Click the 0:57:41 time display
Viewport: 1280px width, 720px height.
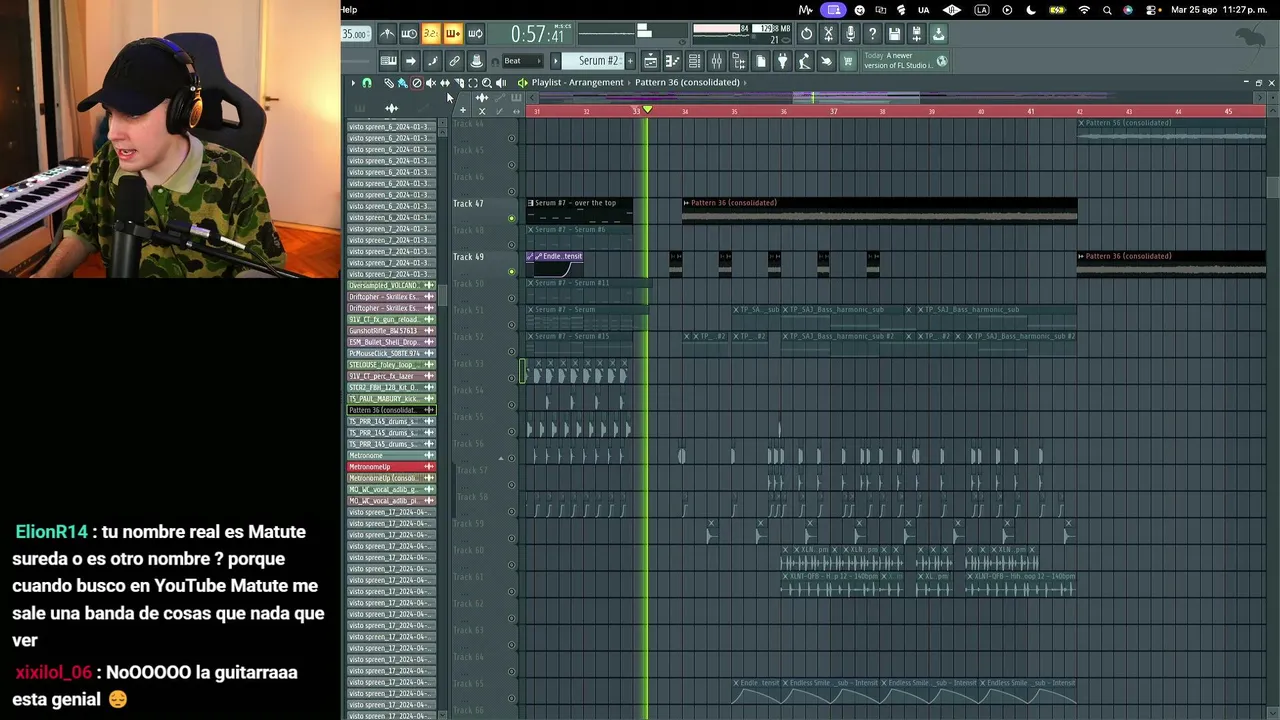pyautogui.click(x=538, y=36)
